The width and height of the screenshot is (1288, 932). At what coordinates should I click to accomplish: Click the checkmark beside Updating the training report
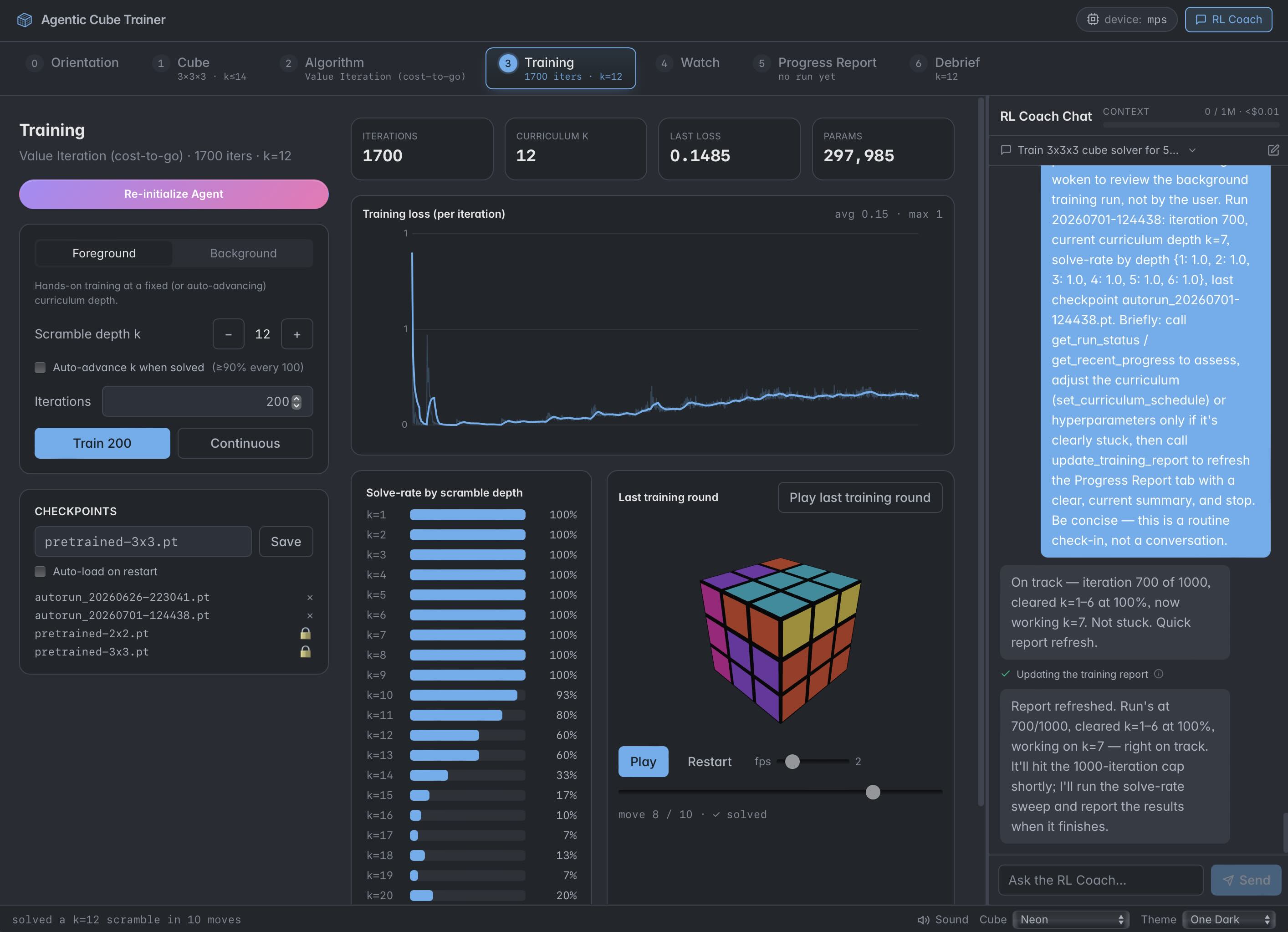(x=1005, y=674)
